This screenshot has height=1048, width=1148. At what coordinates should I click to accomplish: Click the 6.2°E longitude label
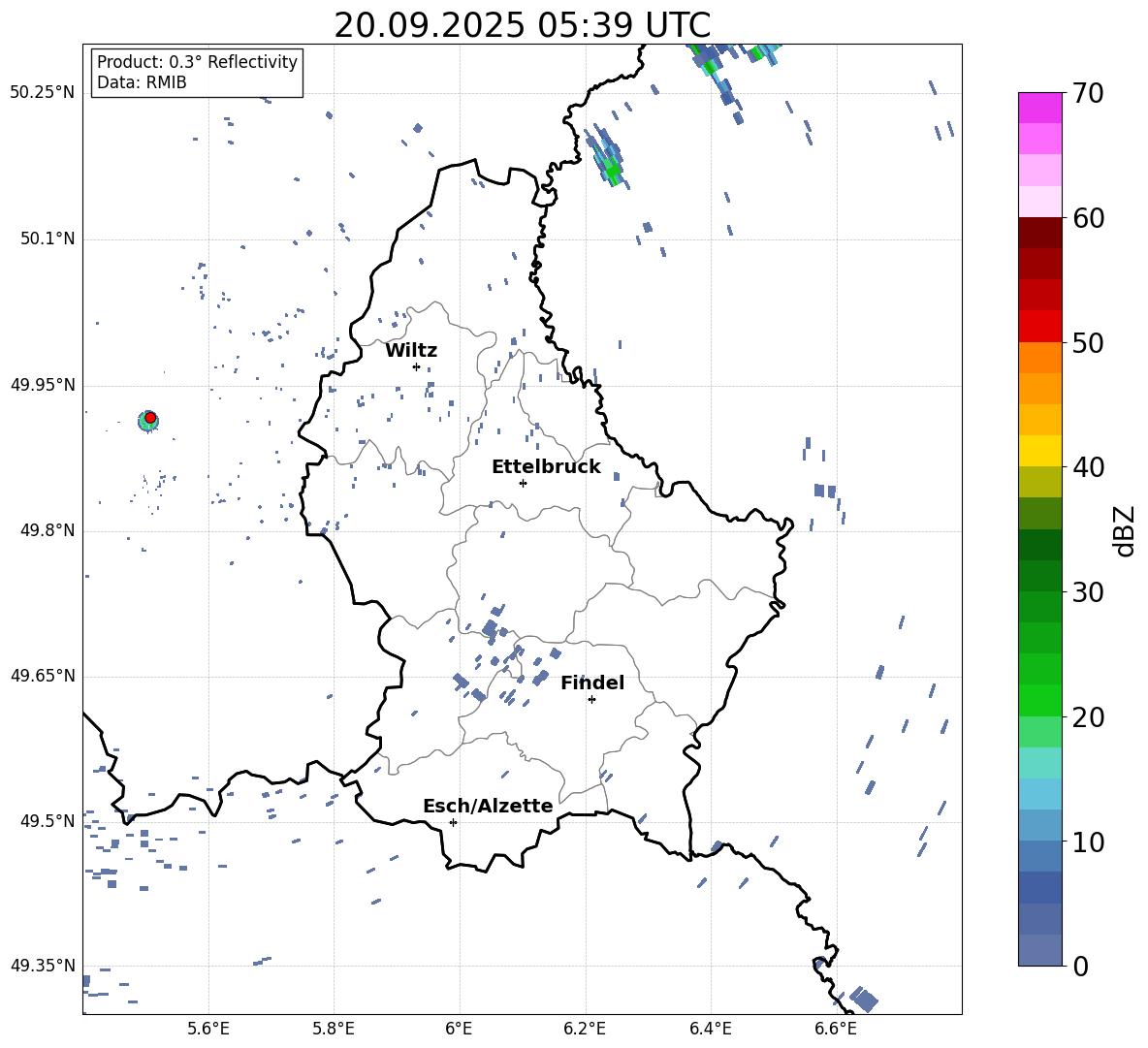click(585, 1029)
